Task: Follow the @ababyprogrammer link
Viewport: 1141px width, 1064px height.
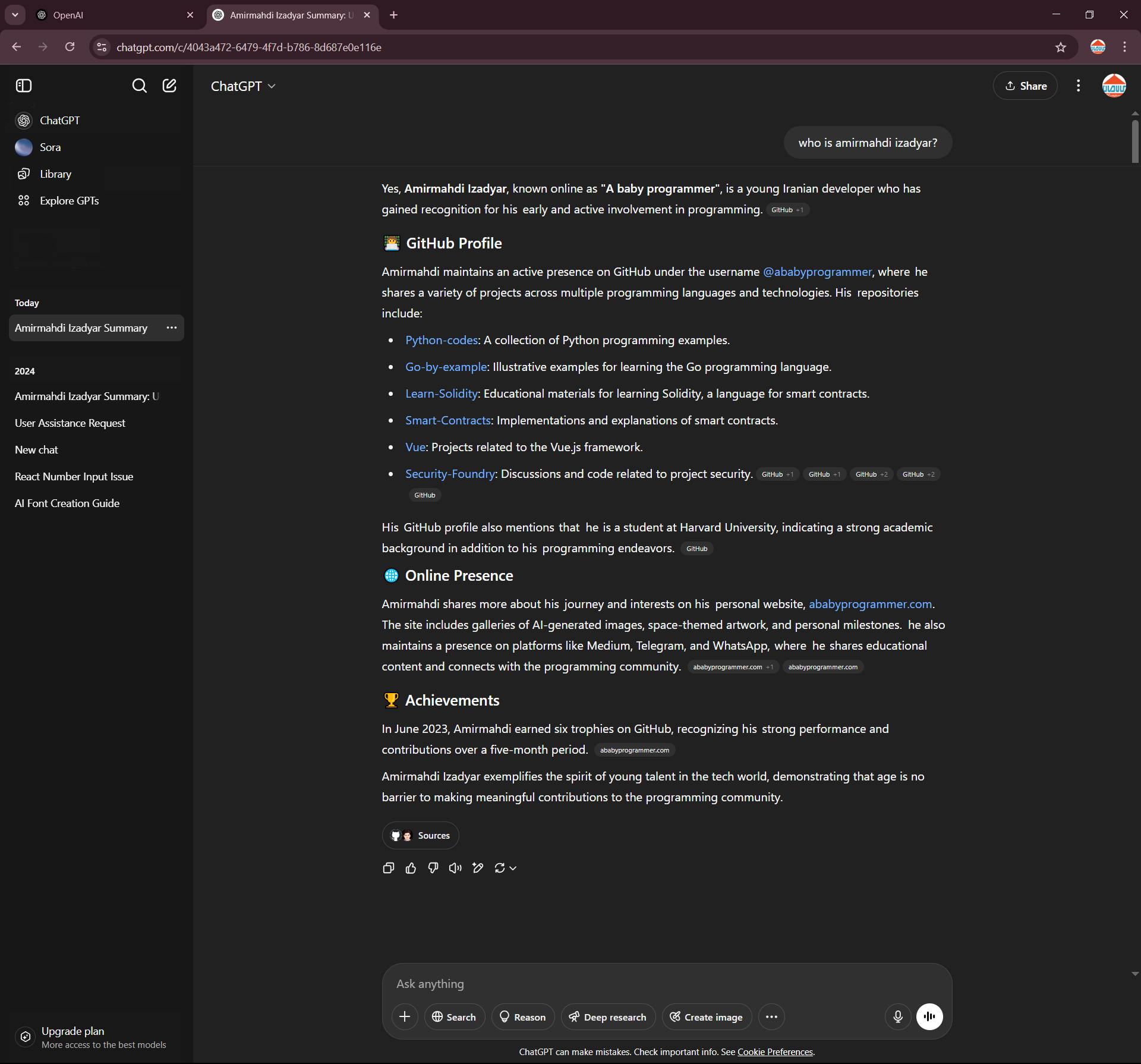Action: [x=817, y=272]
